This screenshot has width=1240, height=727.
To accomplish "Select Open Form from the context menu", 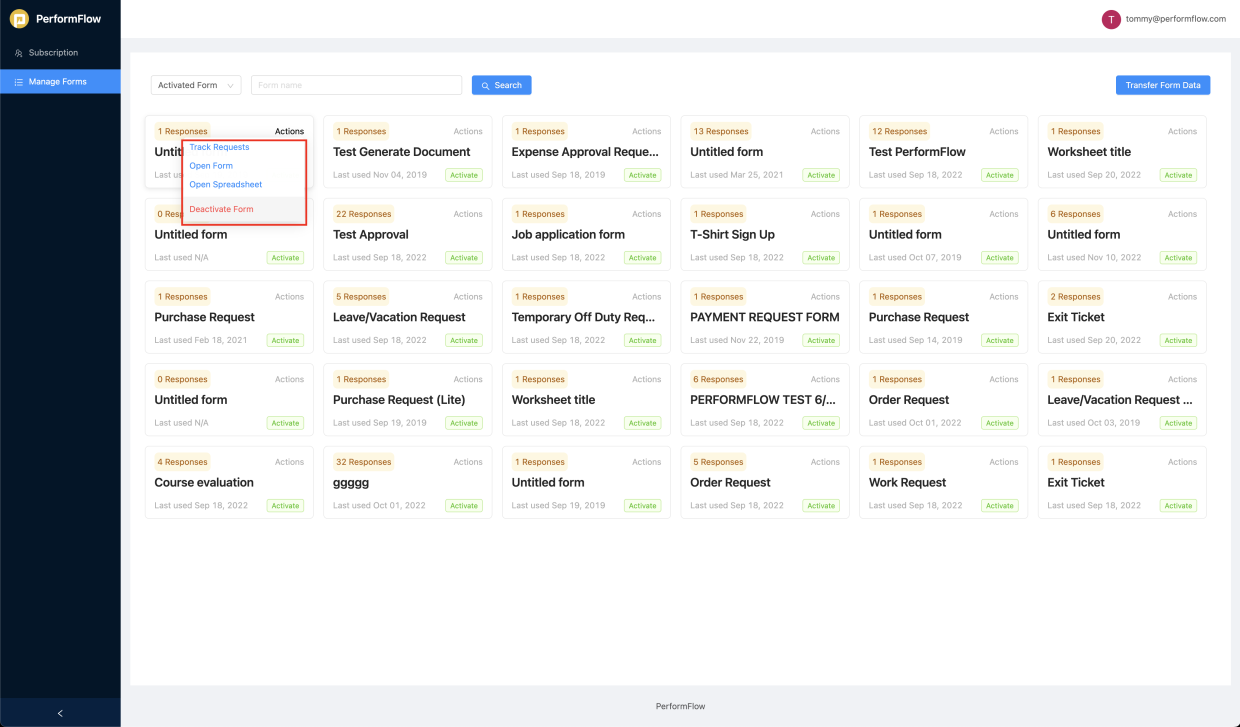I will [x=211, y=165].
